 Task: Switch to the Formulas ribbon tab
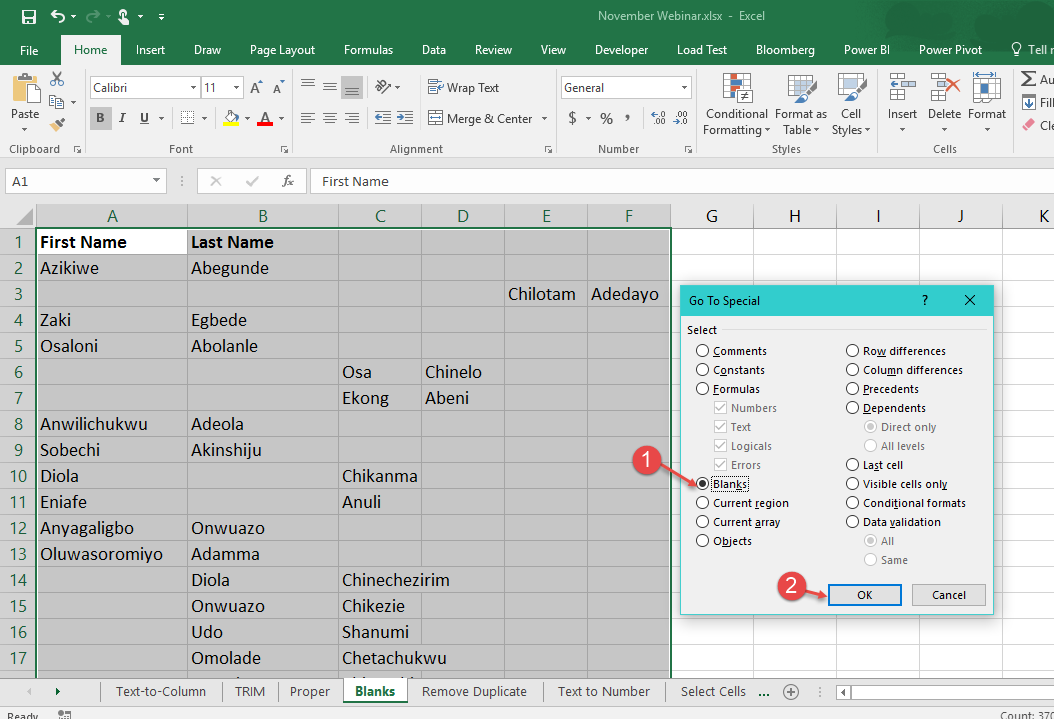point(368,49)
